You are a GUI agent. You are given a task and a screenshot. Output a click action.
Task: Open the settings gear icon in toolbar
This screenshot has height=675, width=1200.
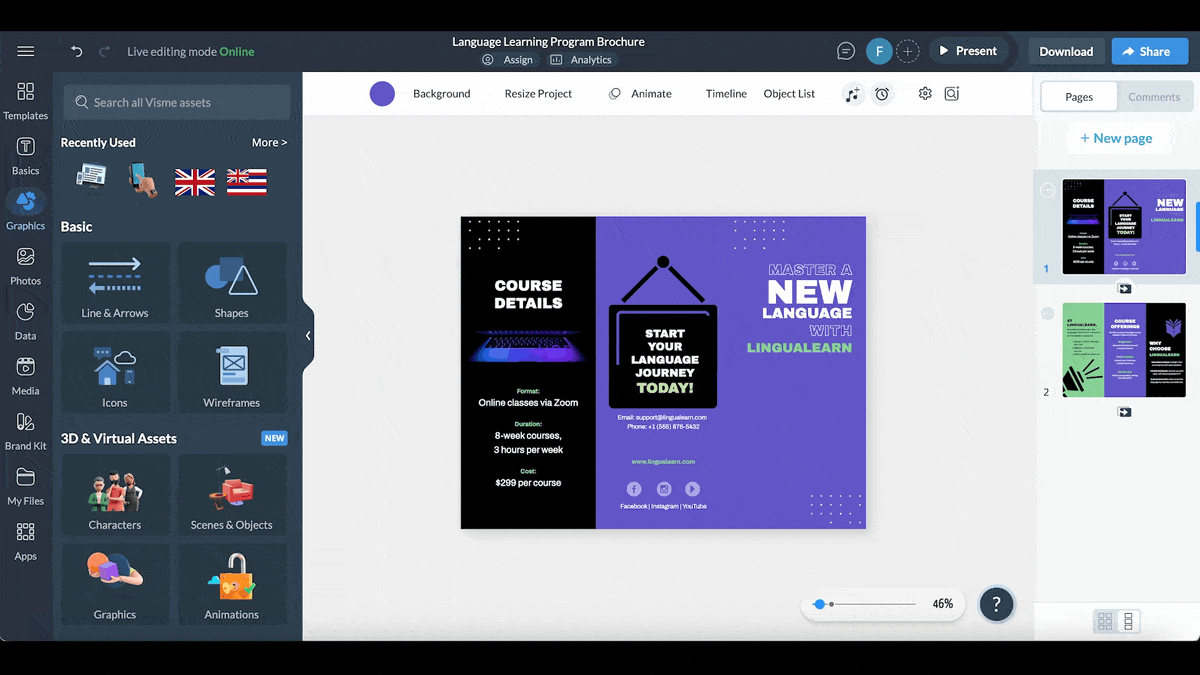click(925, 93)
